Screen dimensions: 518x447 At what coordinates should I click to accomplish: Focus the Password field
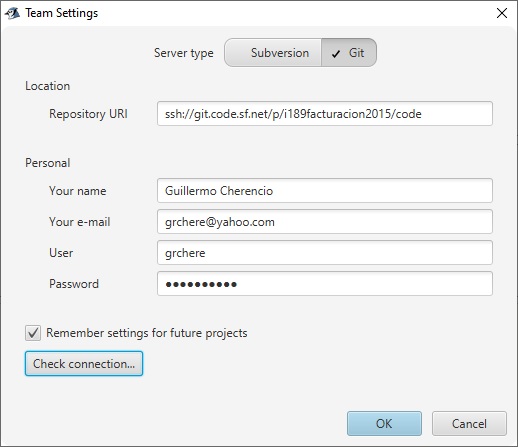pyautogui.click(x=325, y=284)
